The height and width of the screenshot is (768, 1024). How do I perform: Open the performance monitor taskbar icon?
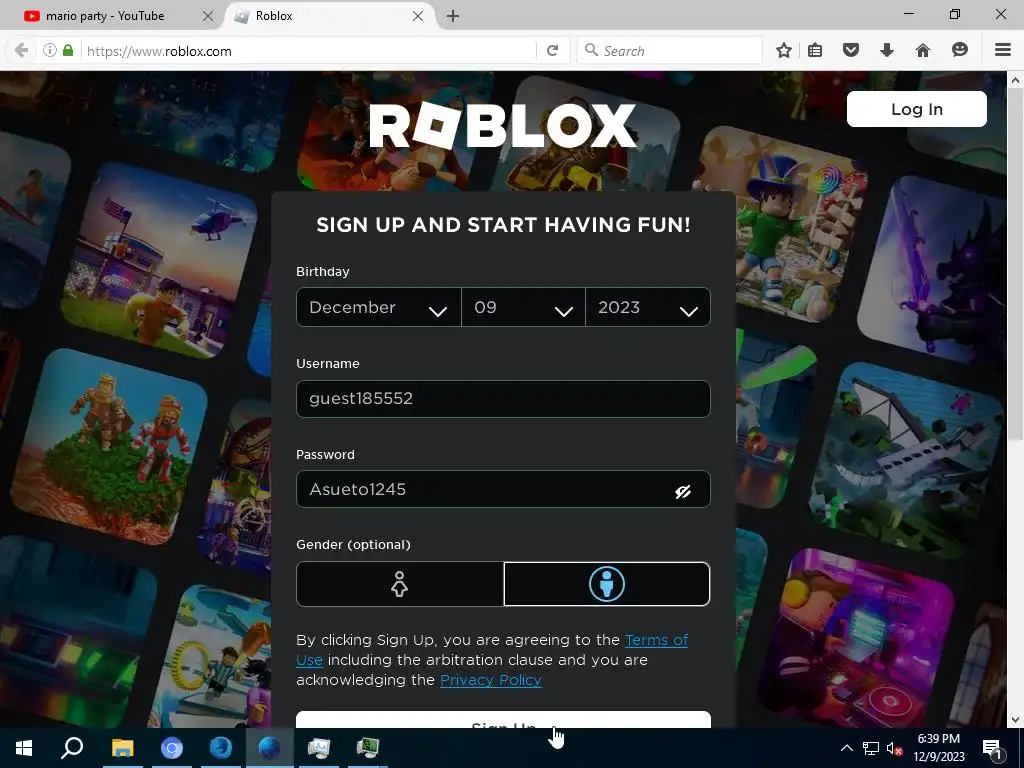[319, 748]
